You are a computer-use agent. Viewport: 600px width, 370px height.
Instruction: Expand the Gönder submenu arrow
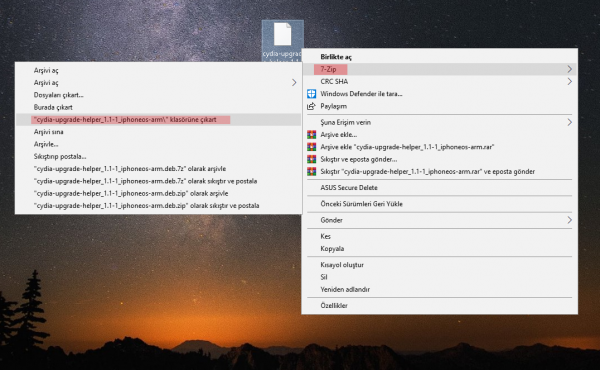click(569, 220)
